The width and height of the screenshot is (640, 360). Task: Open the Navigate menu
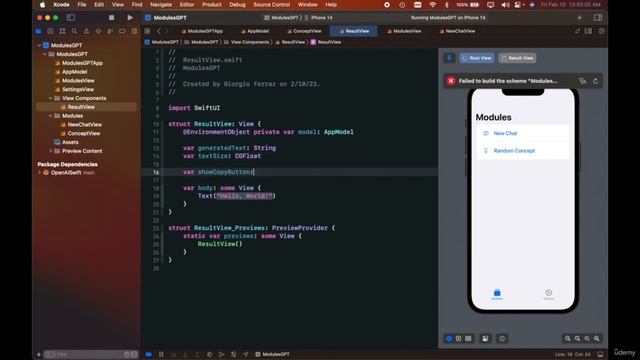coord(161,4)
